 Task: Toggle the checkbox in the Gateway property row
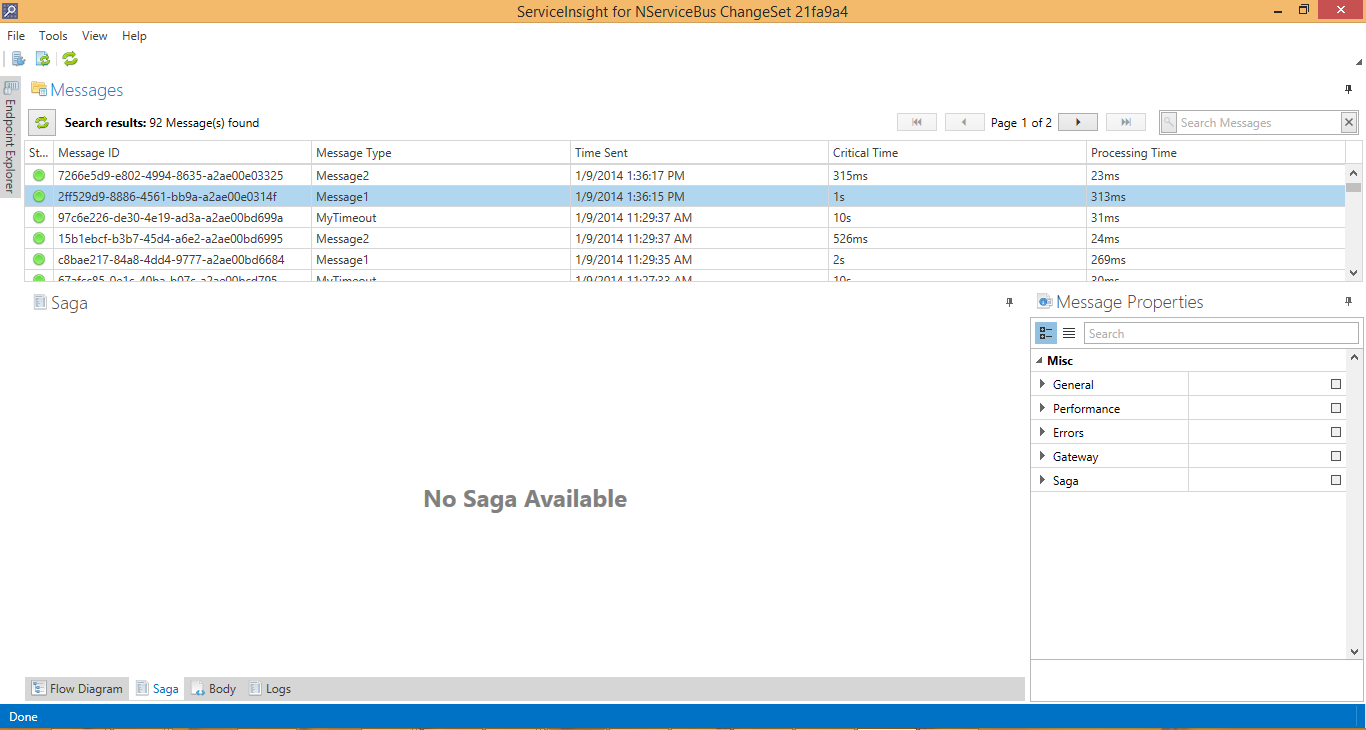click(1336, 456)
